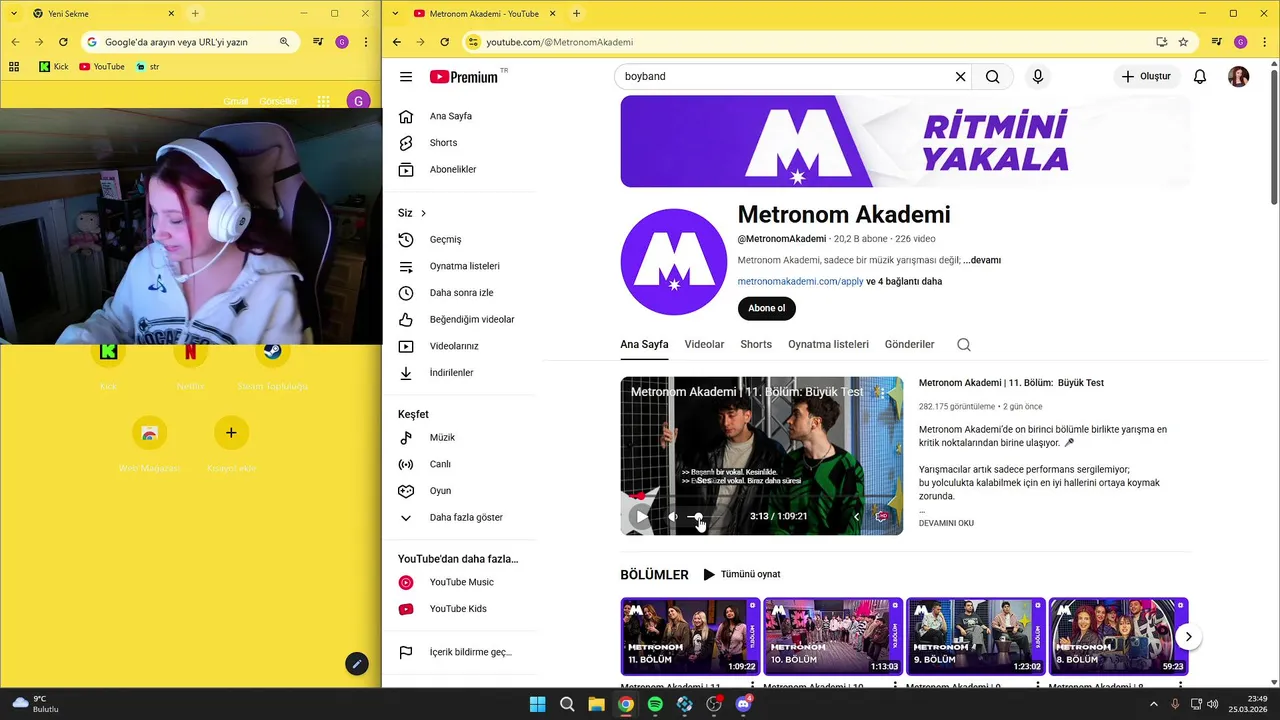
Task: Bookmark page with the star icon
Action: point(1183,42)
